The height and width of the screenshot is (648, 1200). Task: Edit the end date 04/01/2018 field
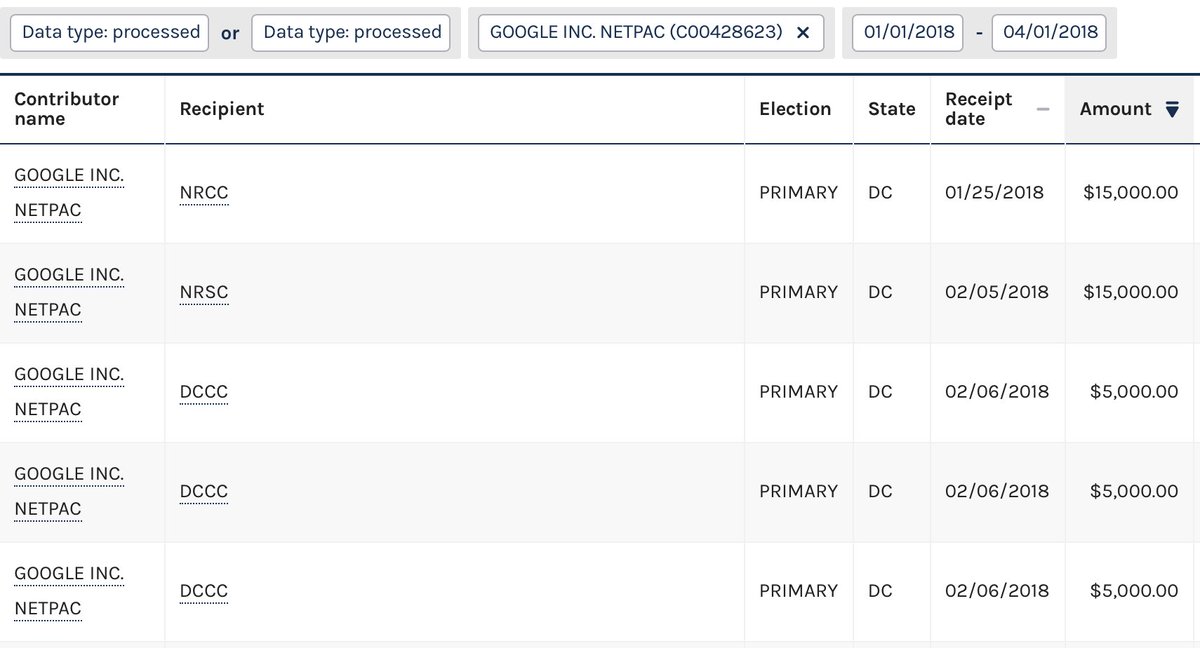(1048, 32)
